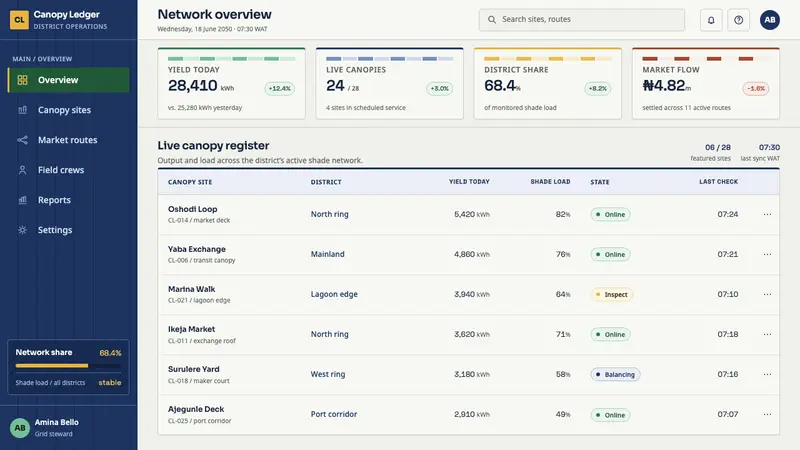
Task: Click the -1.6% market flow badge
Action: point(756,88)
